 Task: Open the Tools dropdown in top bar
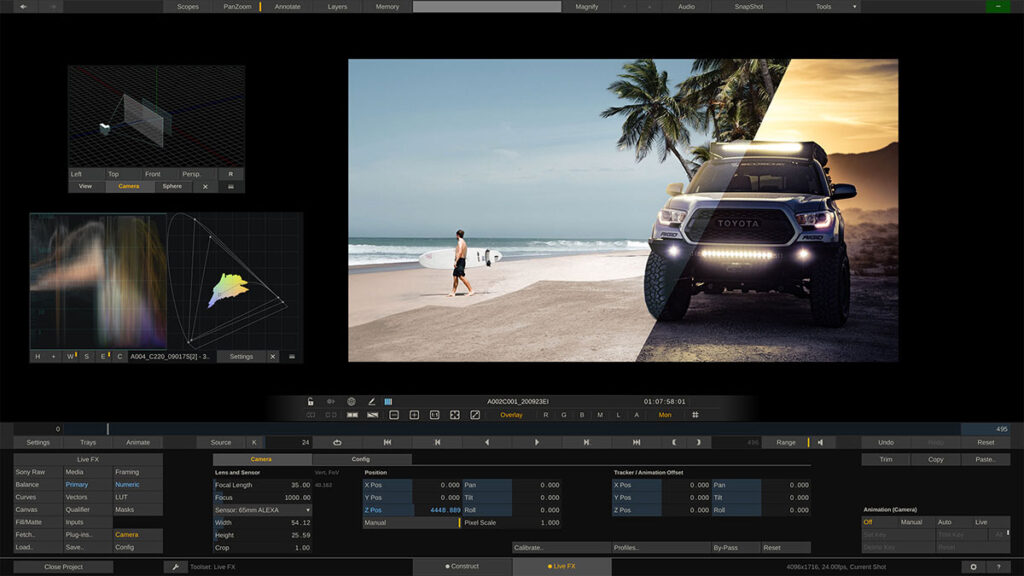[x=825, y=7]
